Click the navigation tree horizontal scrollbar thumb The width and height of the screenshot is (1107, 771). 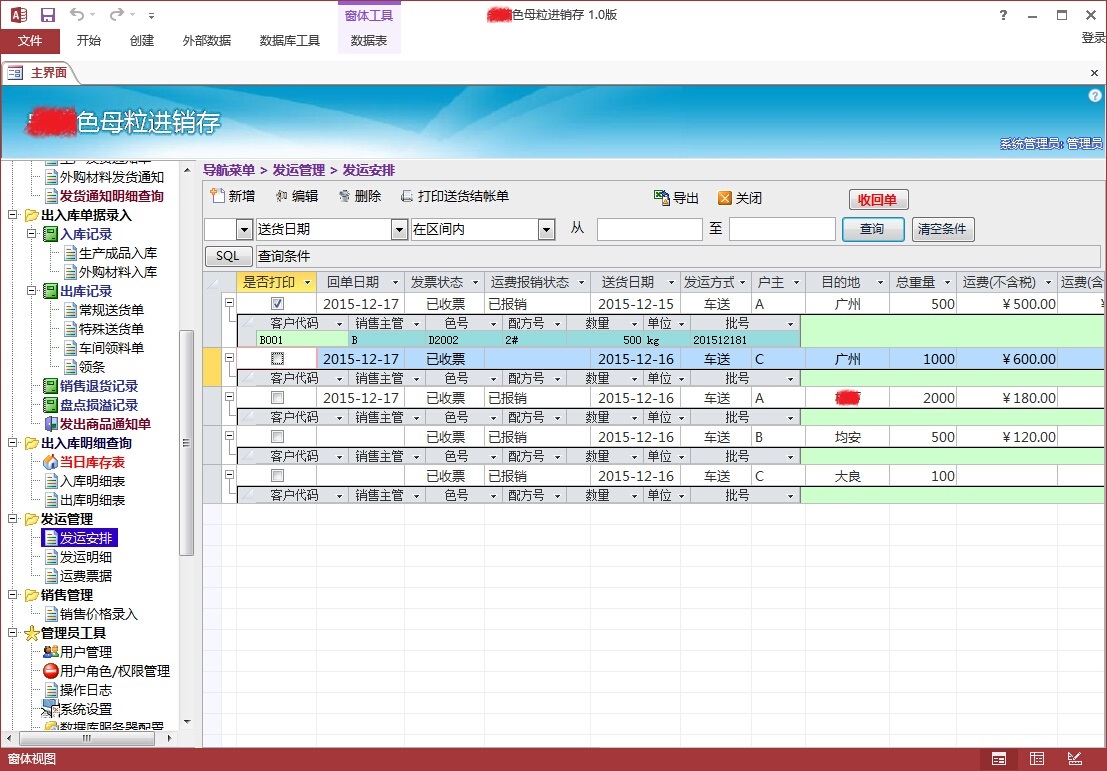coord(86,738)
